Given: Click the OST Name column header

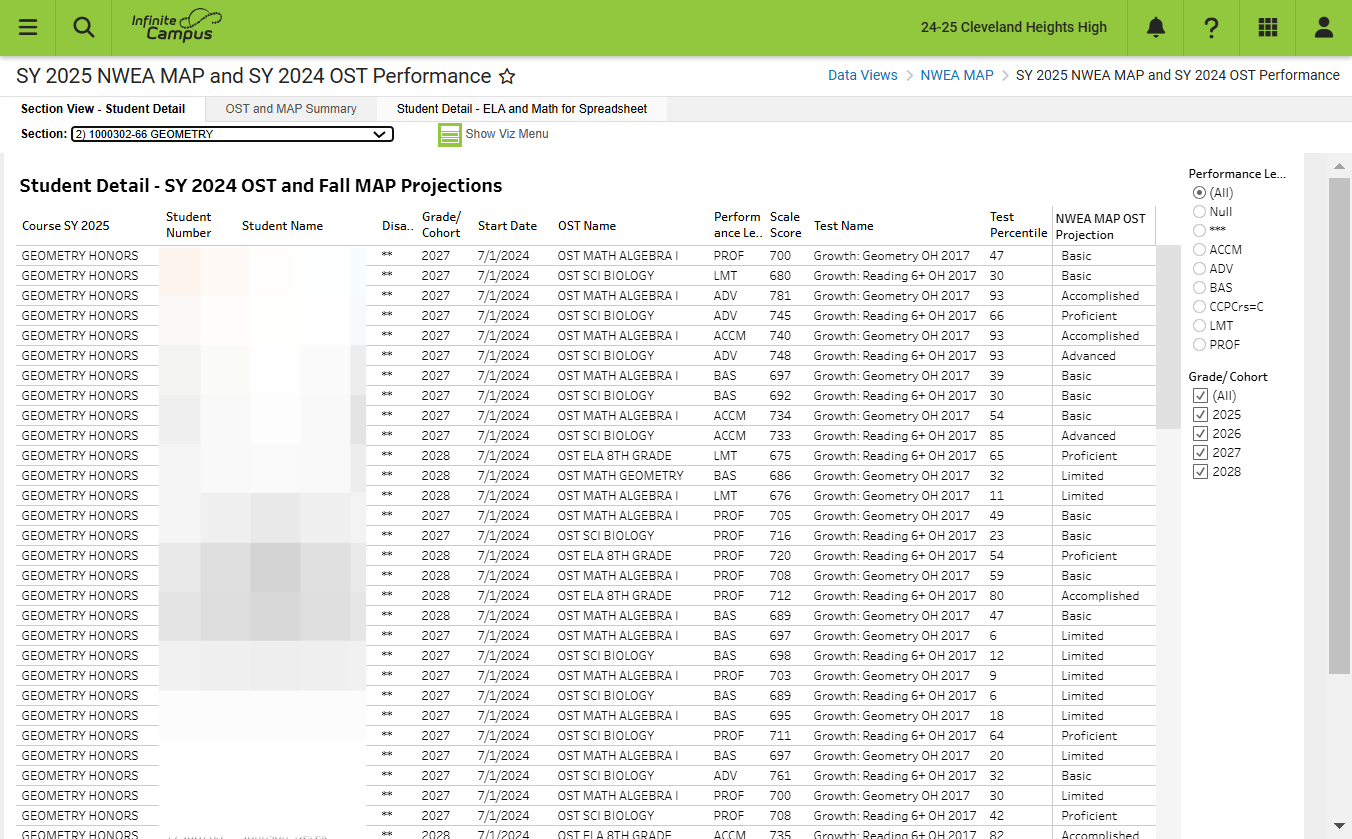Looking at the screenshot, I should [587, 226].
